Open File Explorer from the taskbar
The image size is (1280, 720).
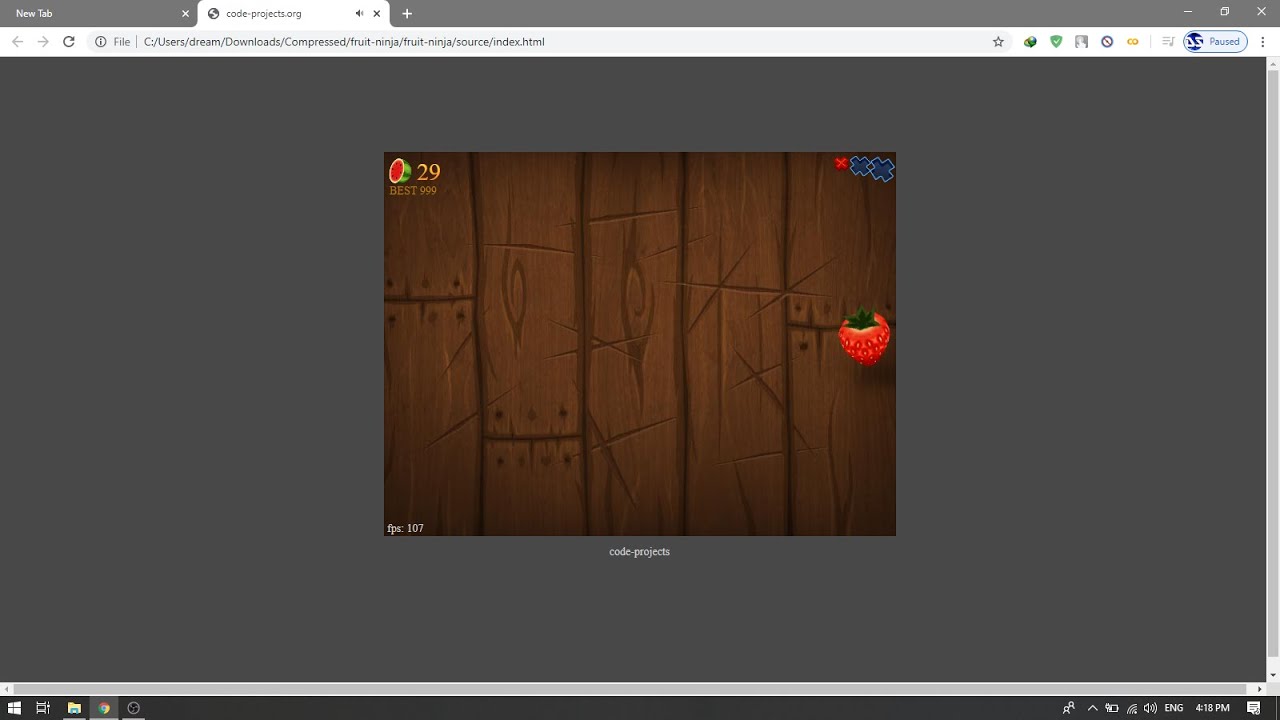tap(73, 708)
